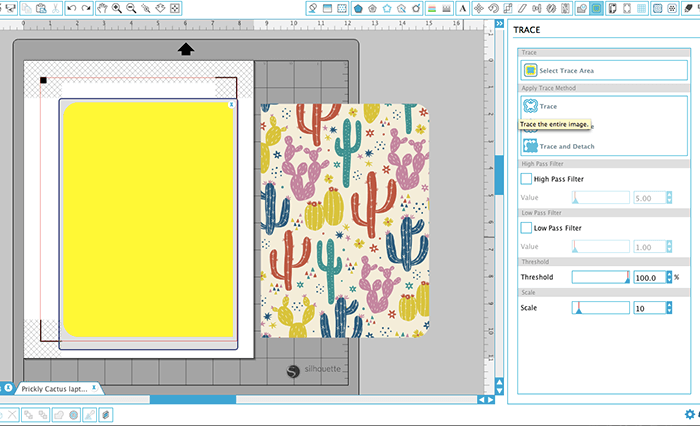Click the Fit to Page icon
Viewport: 700px width, 426px height.
coord(175,8)
